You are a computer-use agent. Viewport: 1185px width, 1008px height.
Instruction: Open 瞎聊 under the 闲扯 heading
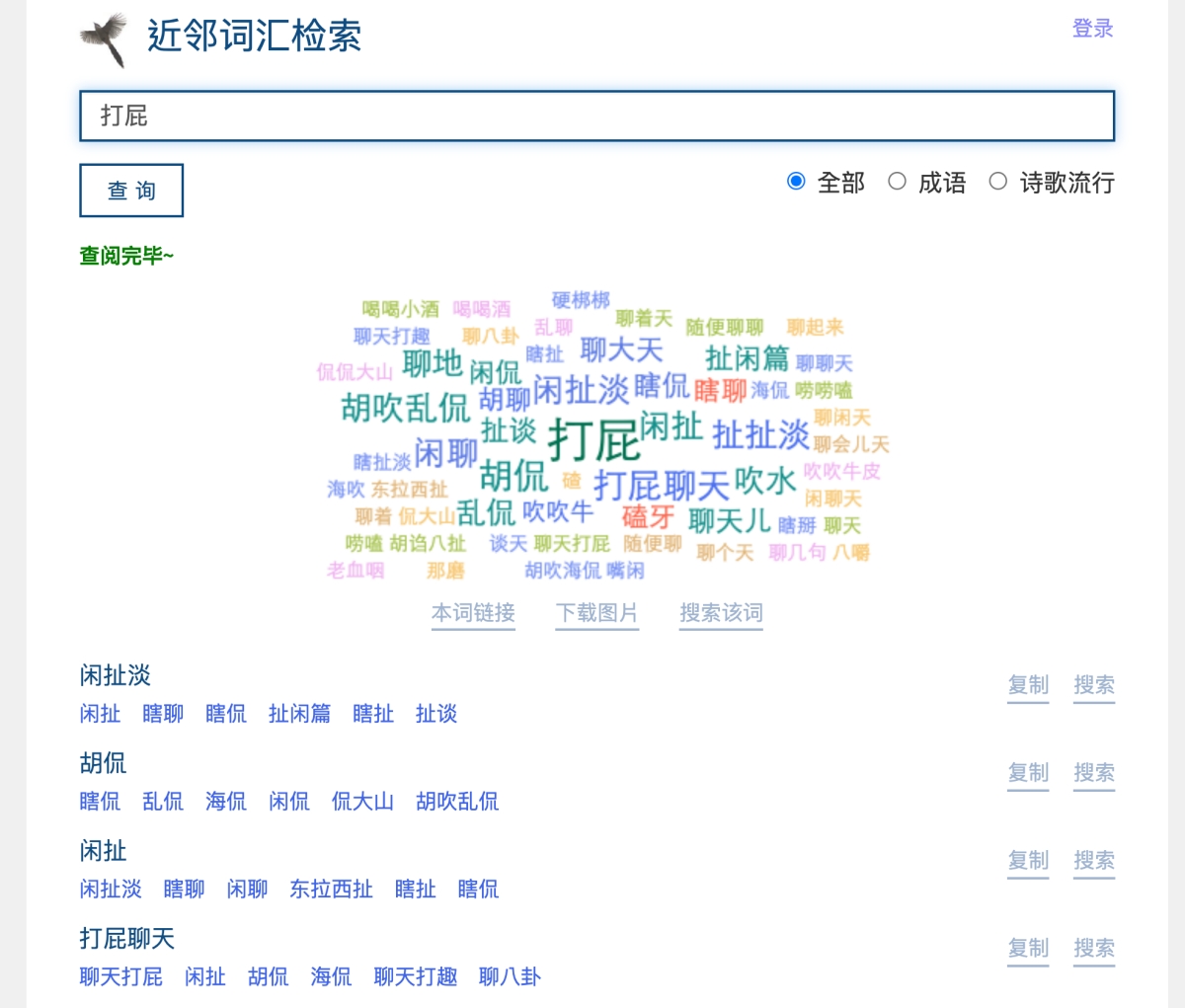tap(184, 890)
